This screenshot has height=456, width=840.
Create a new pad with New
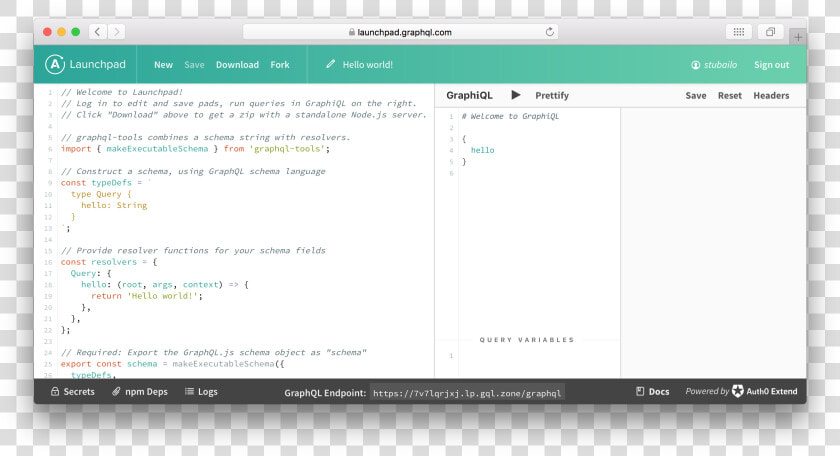click(x=163, y=65)
